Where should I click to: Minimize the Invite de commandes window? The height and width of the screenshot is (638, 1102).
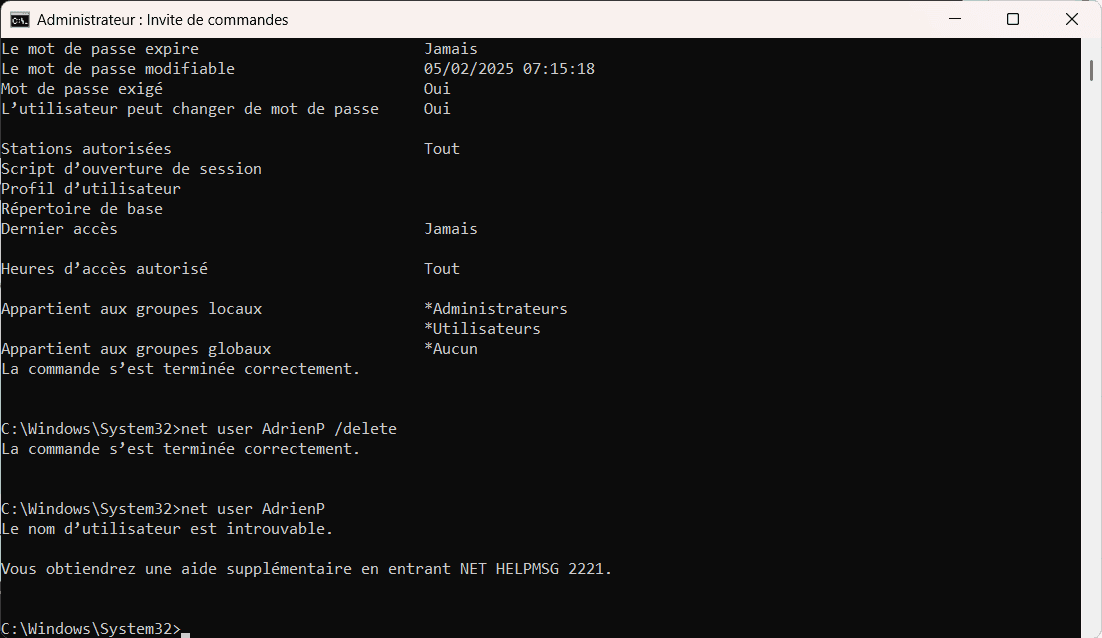954,19
